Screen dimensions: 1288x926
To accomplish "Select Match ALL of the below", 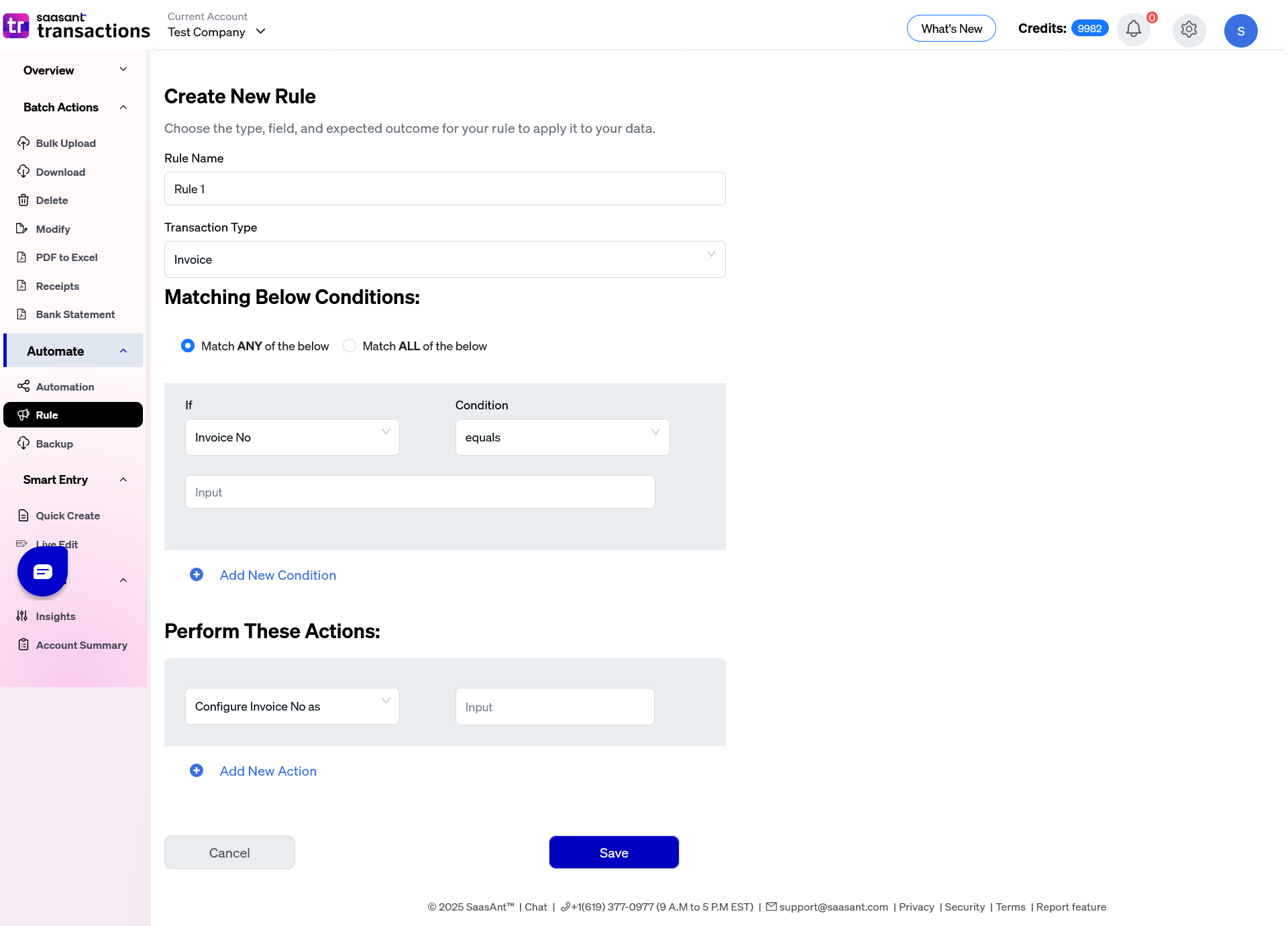I will tap(350, 346).
